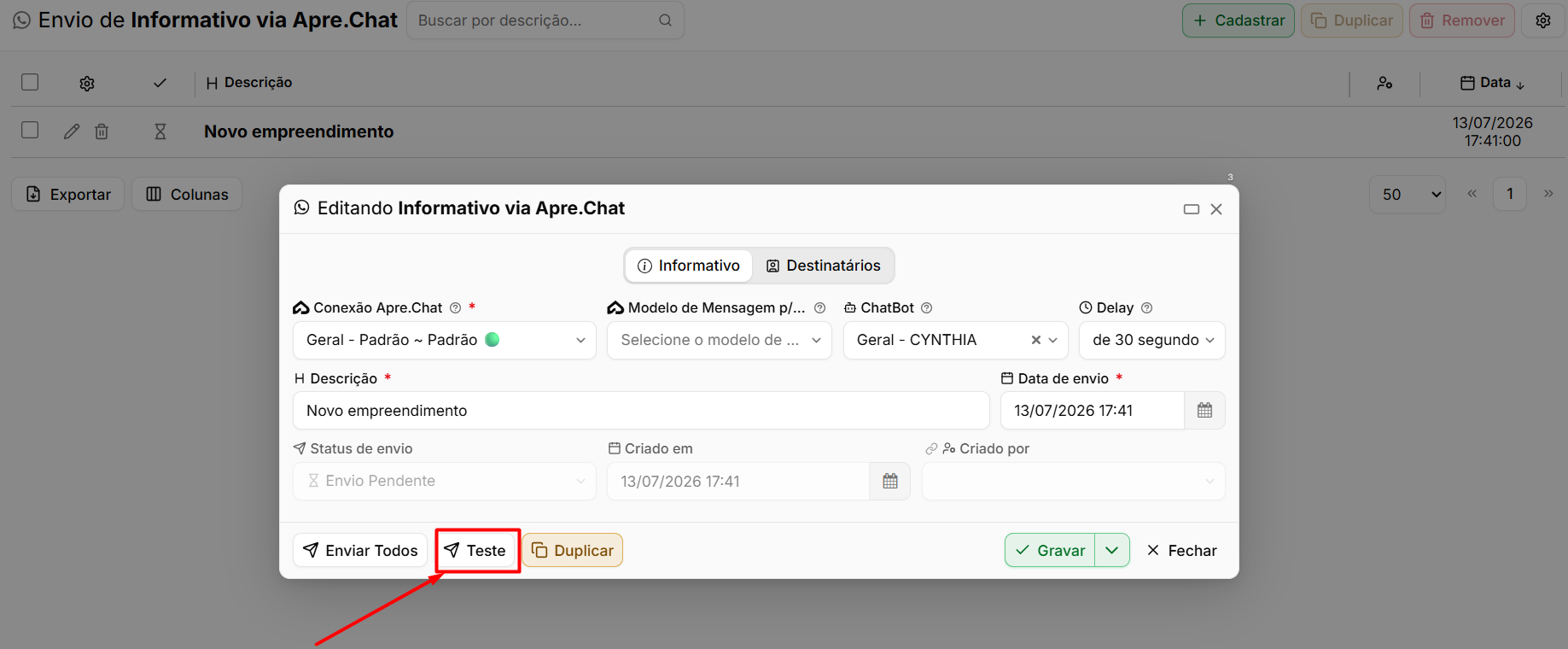Expand the Gravar button arrow menu

(x=1112, y=551)
